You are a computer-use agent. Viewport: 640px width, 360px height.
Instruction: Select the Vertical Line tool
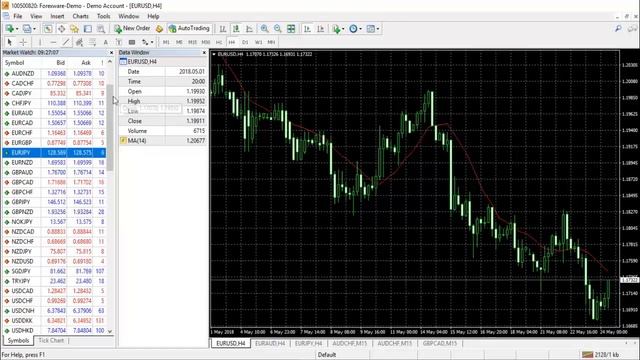(40, 42)
